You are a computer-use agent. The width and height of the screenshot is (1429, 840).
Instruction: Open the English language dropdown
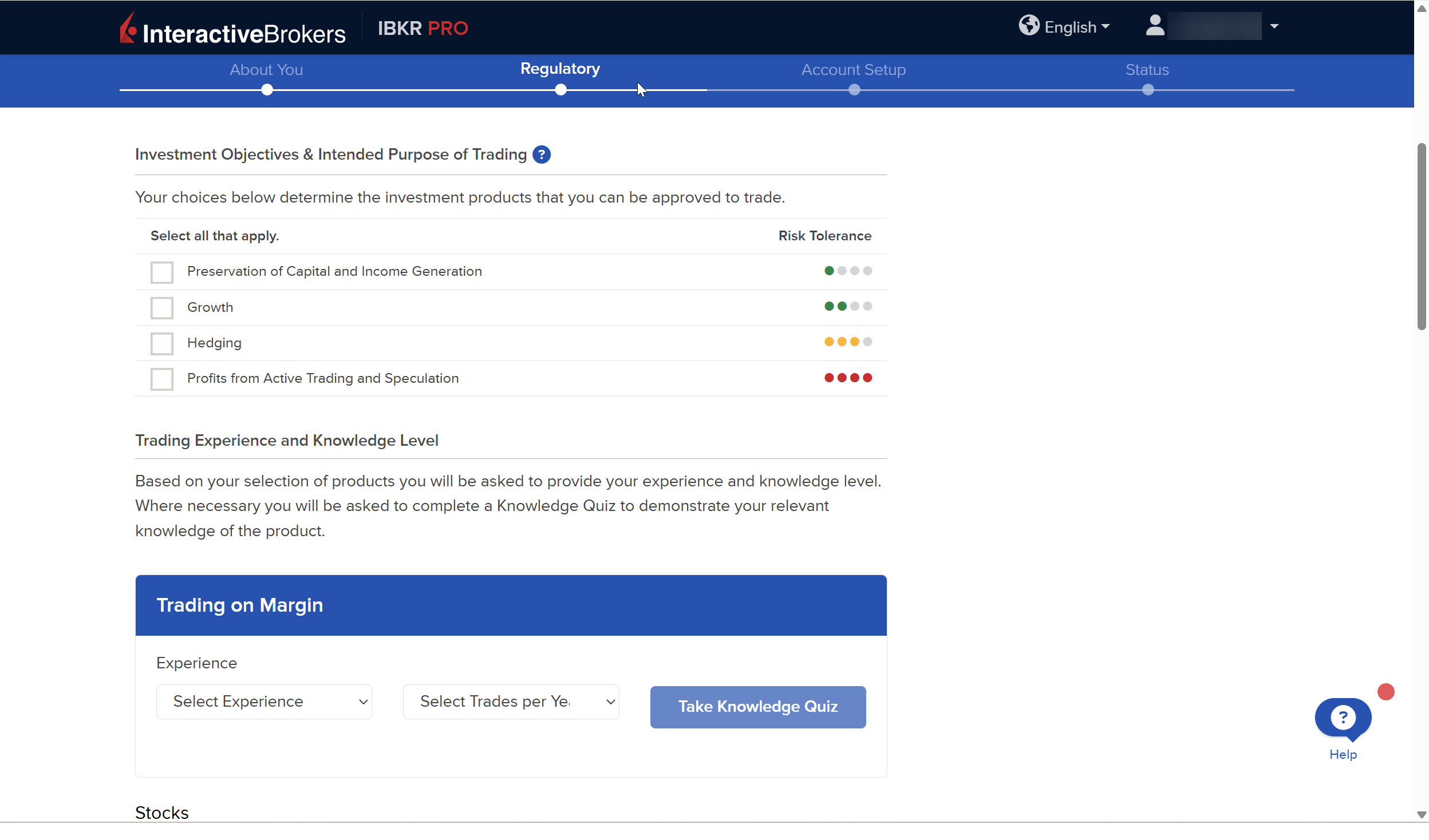coord(1076,27)
